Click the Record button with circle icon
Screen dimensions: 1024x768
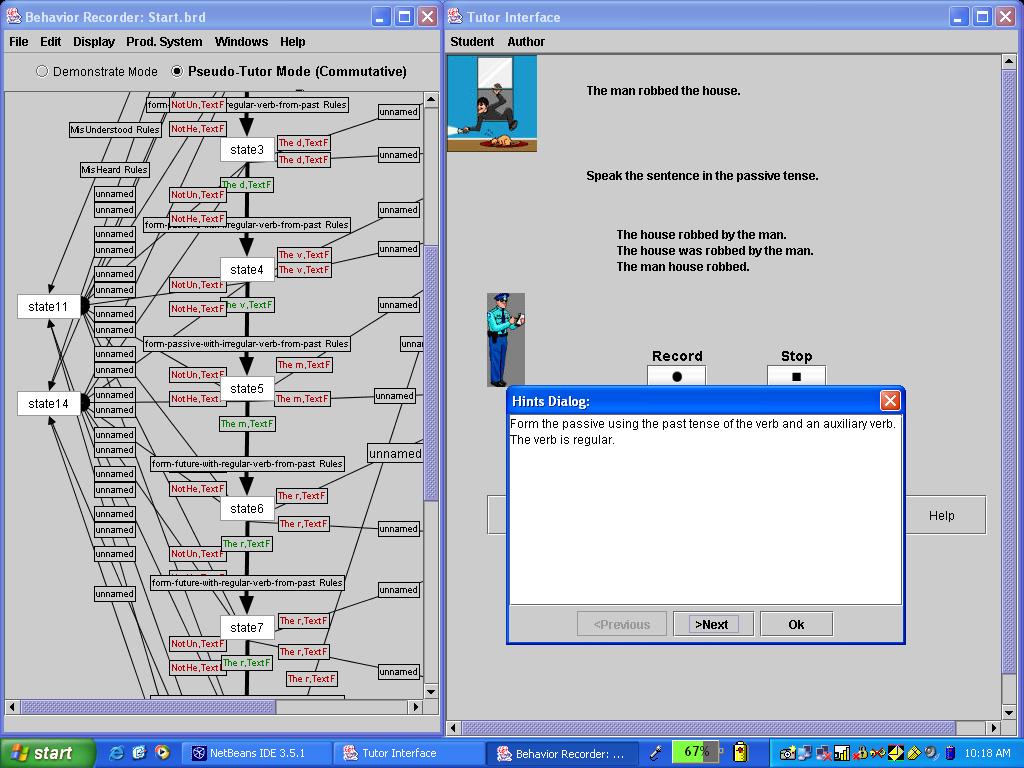point(676,376)
